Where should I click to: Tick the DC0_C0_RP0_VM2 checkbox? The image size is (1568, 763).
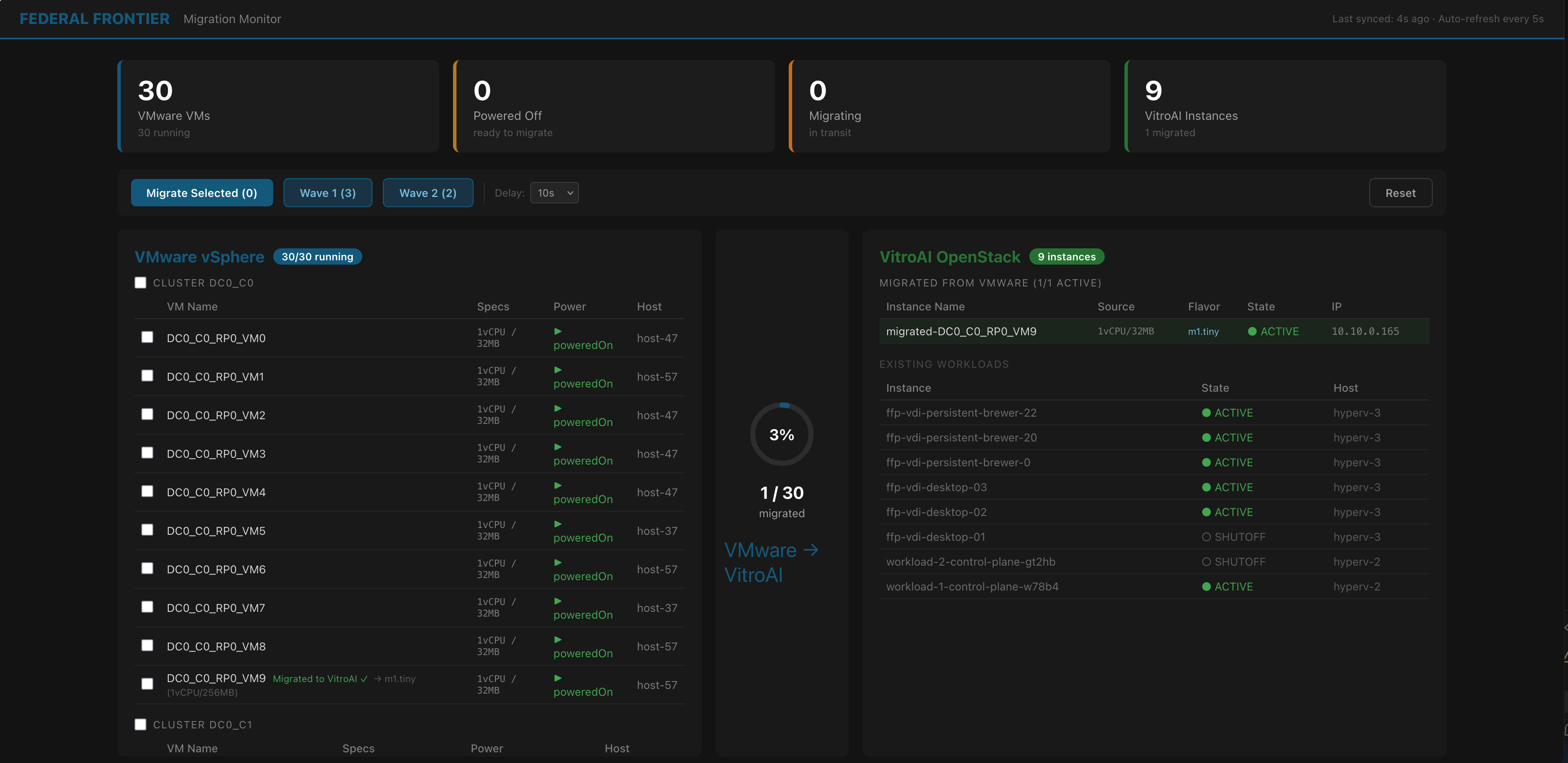click(147, 414)
